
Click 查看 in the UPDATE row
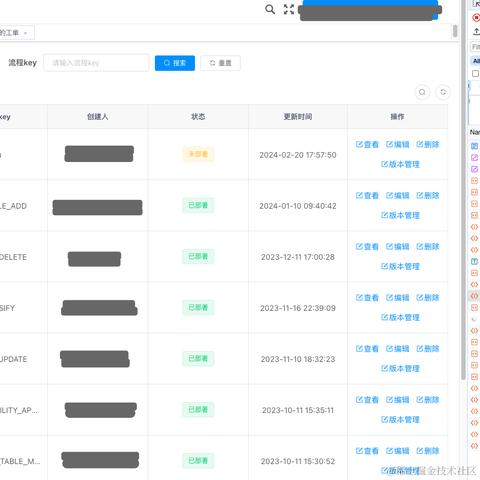tap(367, 349)
